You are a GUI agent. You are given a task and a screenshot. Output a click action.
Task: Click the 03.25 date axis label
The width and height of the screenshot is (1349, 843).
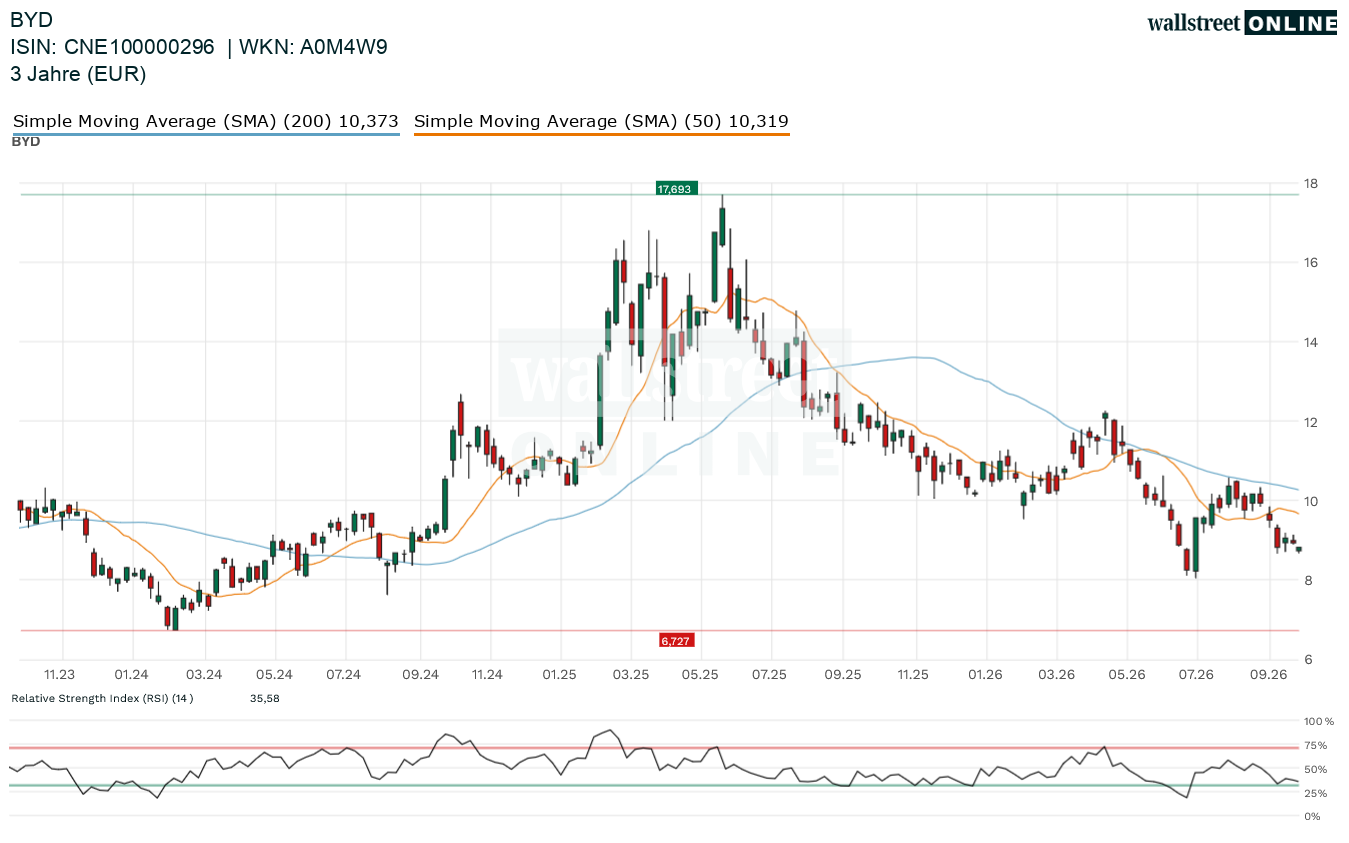tap(630, 675)
